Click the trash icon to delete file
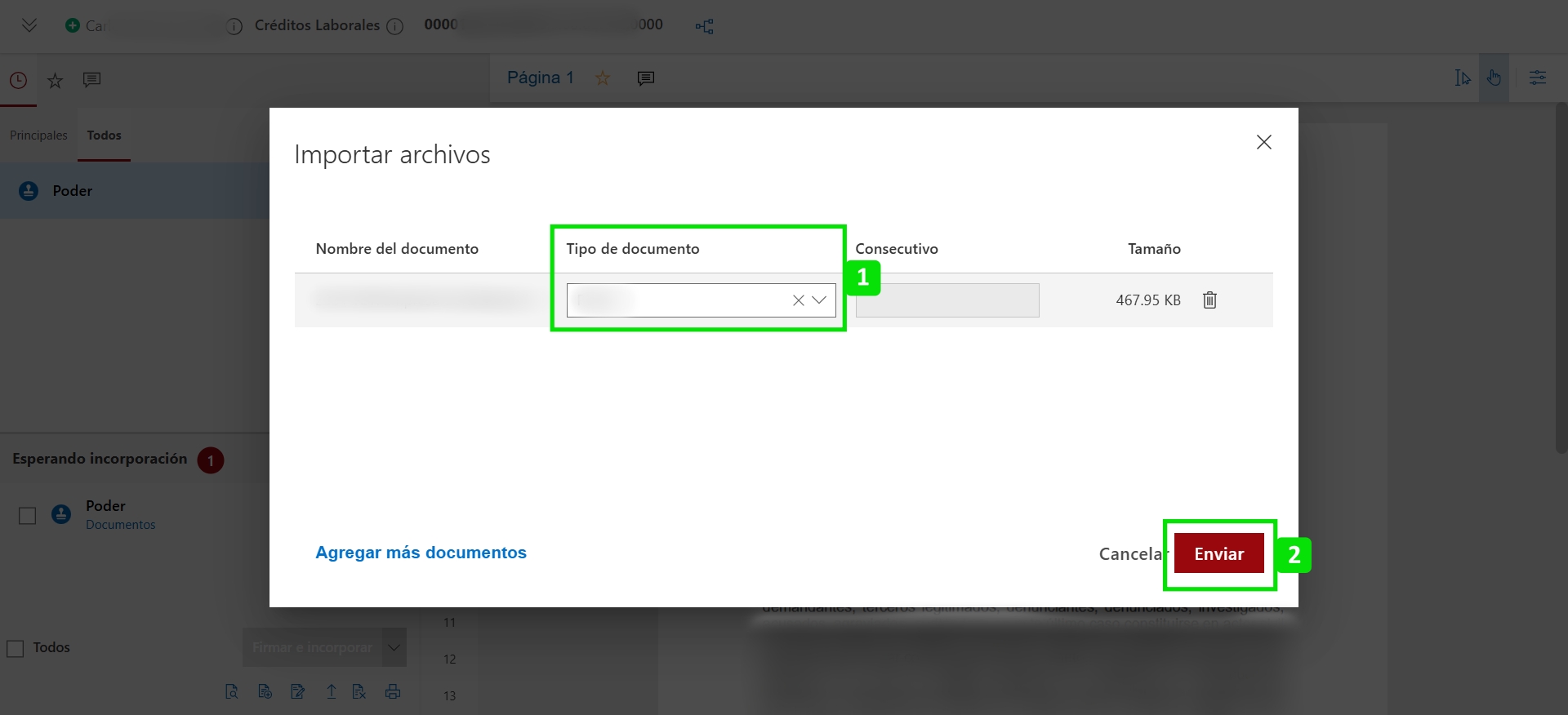The image size is (1568, 715). pyautogui.click(x=1209, y=300)
